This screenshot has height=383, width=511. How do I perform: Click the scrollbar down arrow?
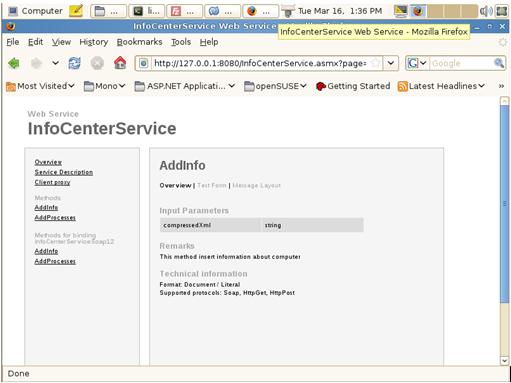tap(504, 360)
